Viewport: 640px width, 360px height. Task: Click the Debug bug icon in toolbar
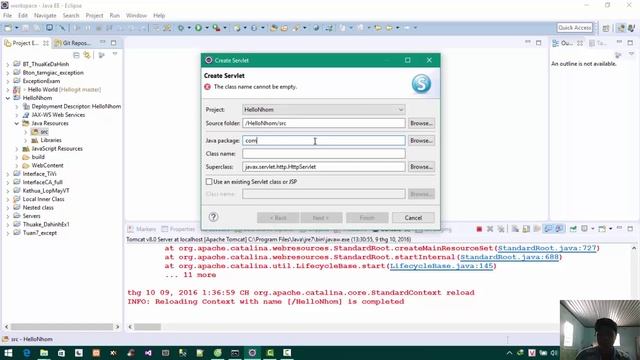(181, 28)
